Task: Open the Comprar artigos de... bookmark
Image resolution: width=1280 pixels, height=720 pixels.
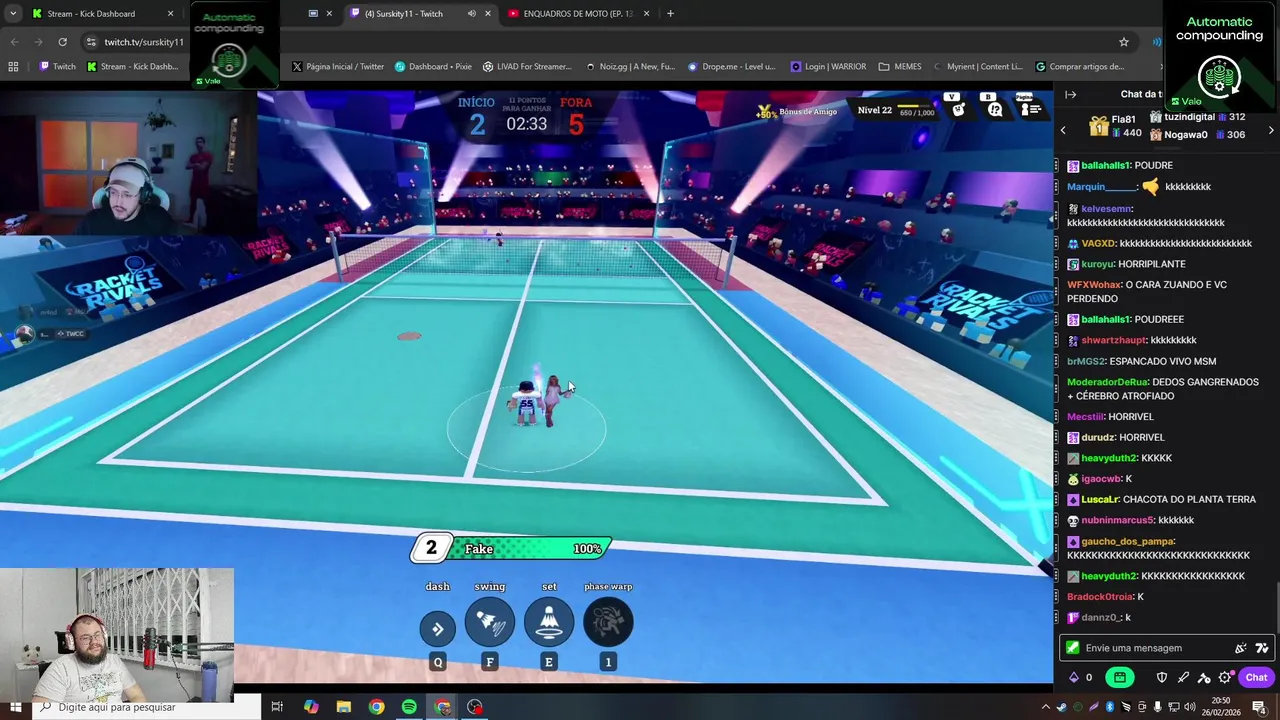Action: (1080, 67)
